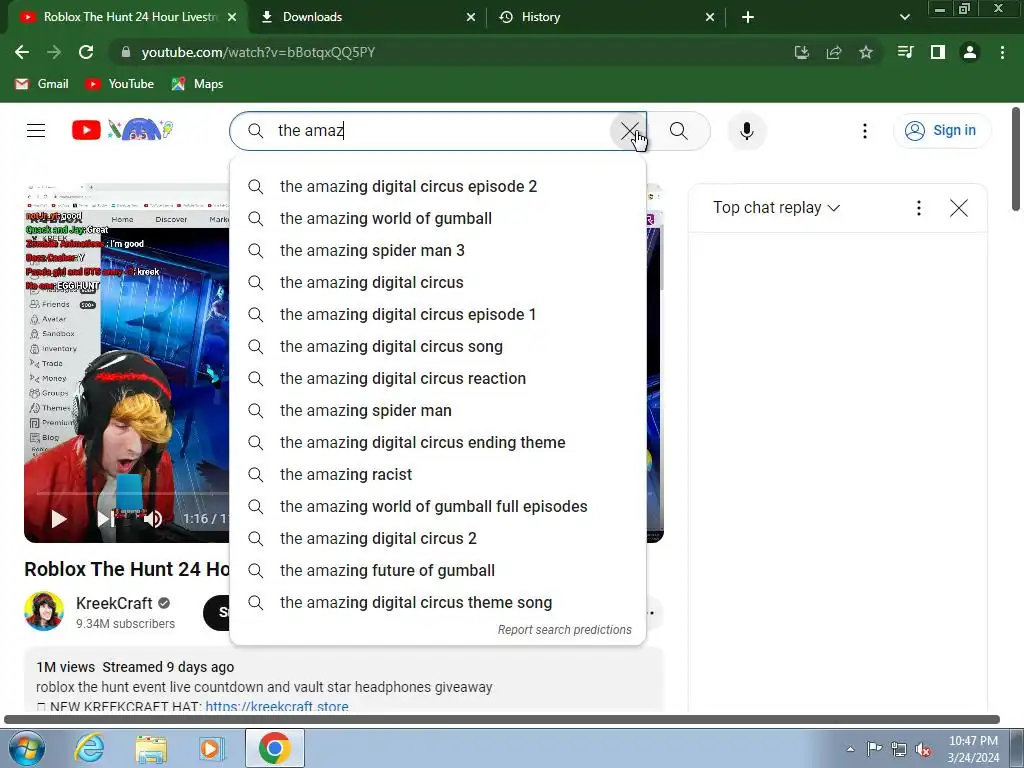Select suggestion amazing digital circus song
The width and height of the screenshot is (1024, 768).
(438, 347)
